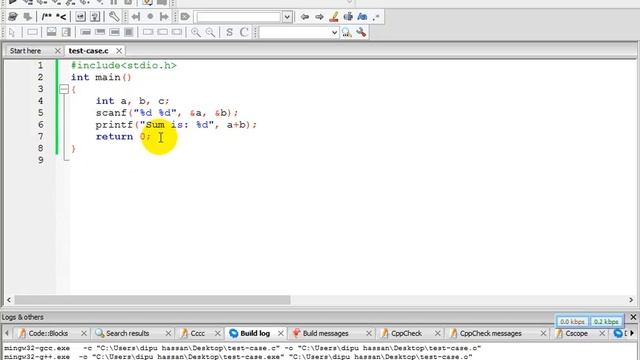Open DoxyBlocks preferences wrench icon
Image resolution: width=640 pixels, height=360 pixels.
(114, 17)
